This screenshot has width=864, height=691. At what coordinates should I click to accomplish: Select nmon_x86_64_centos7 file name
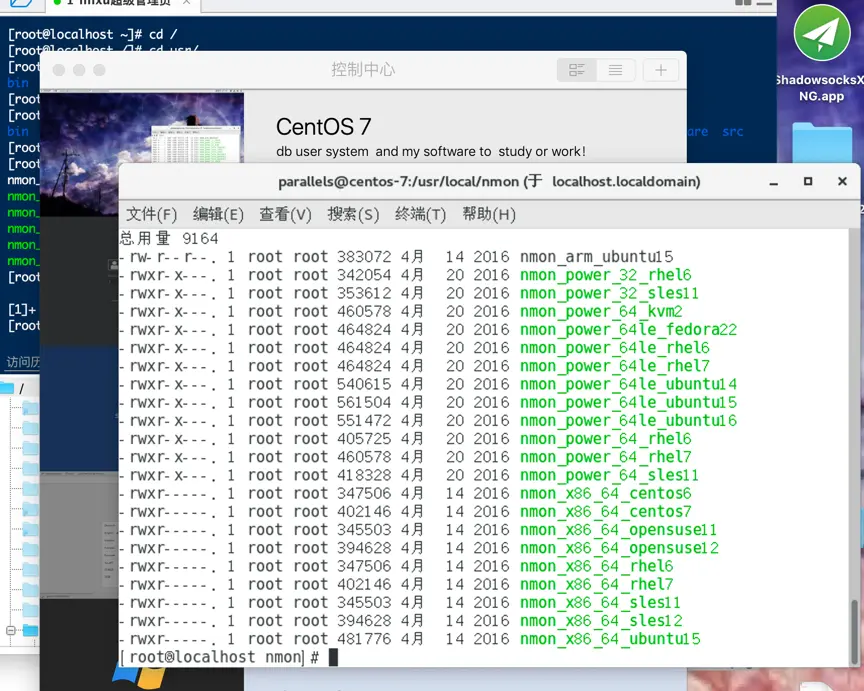(x=605, y=511)
